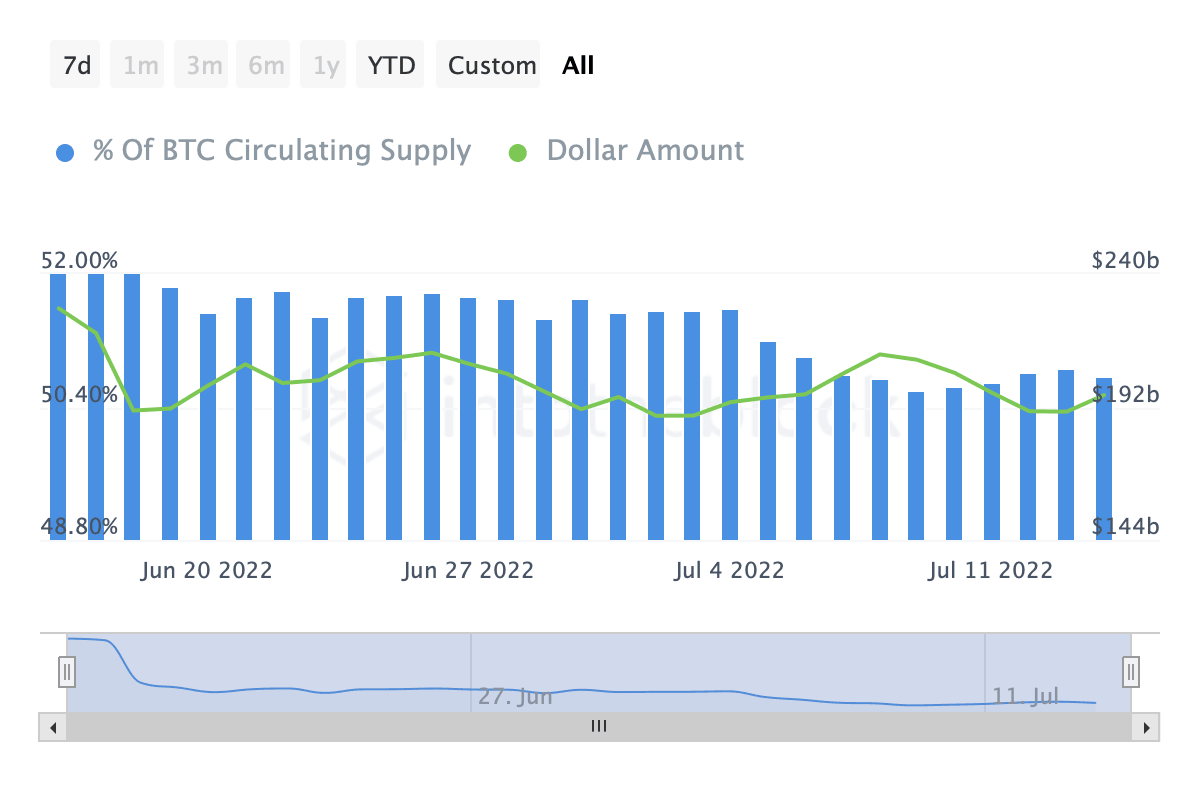Click the right navigator range handle
The height and width of the screenshot is (800, 1200).
(1131, 670)
